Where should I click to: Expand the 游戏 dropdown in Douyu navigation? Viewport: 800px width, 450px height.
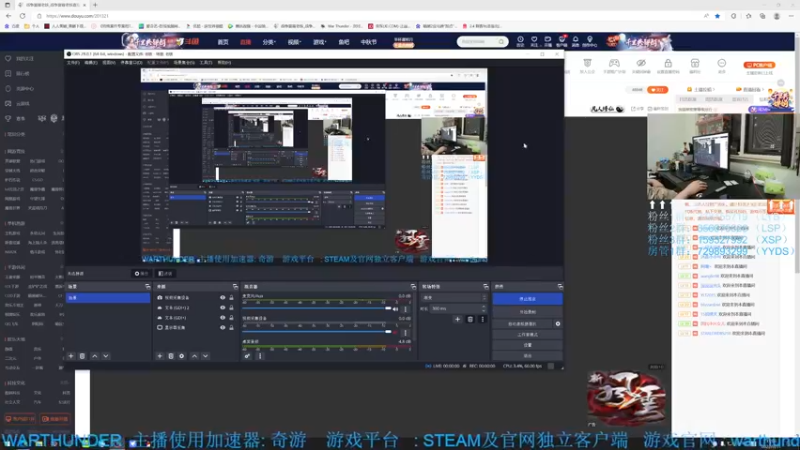[x=320, y=42]
